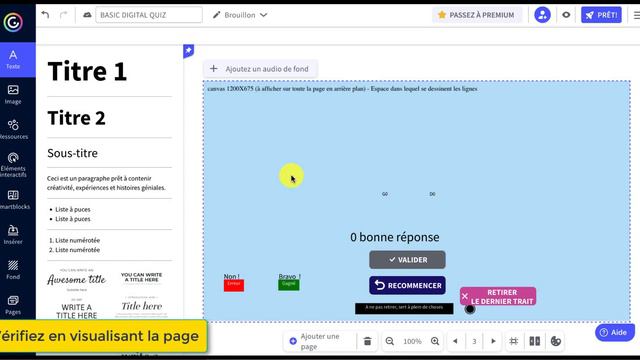The image size is (640, 360).
Task: Open the Fond background panel
Action: 13,270
